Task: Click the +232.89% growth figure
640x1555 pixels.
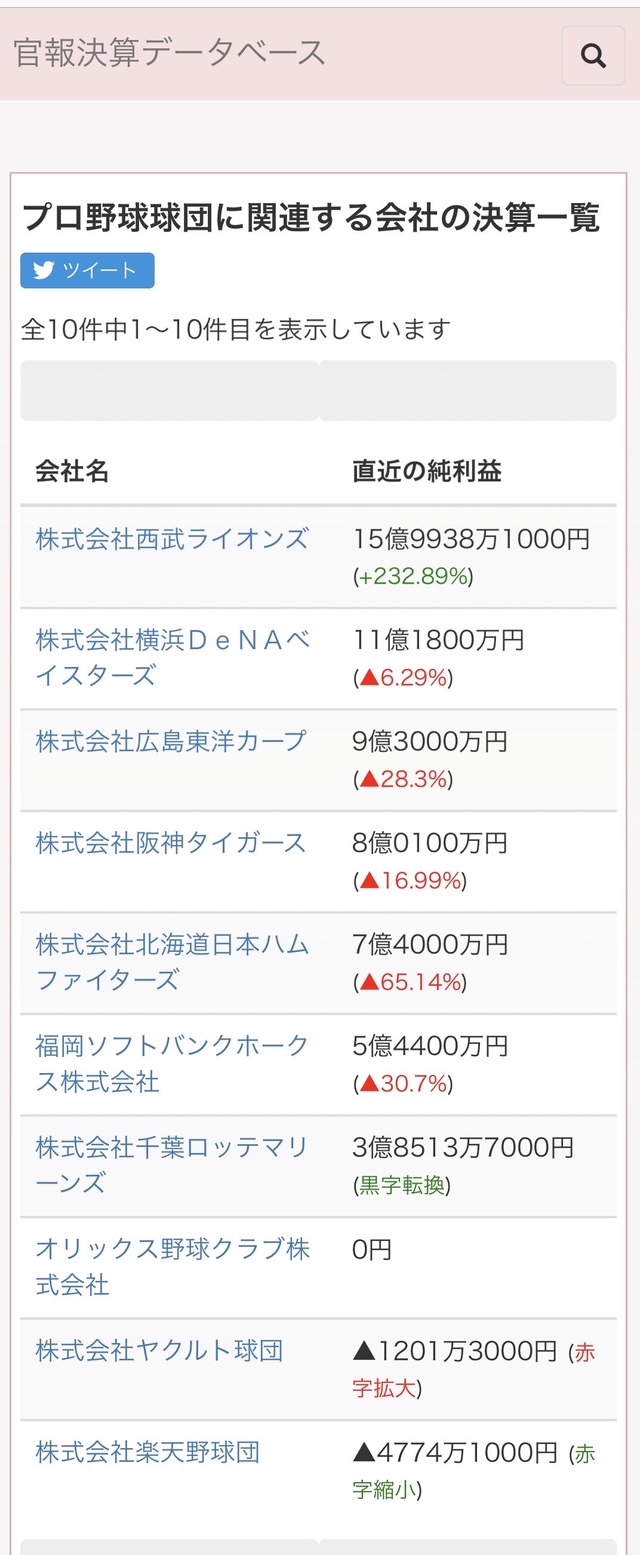Action: [413, 577]
